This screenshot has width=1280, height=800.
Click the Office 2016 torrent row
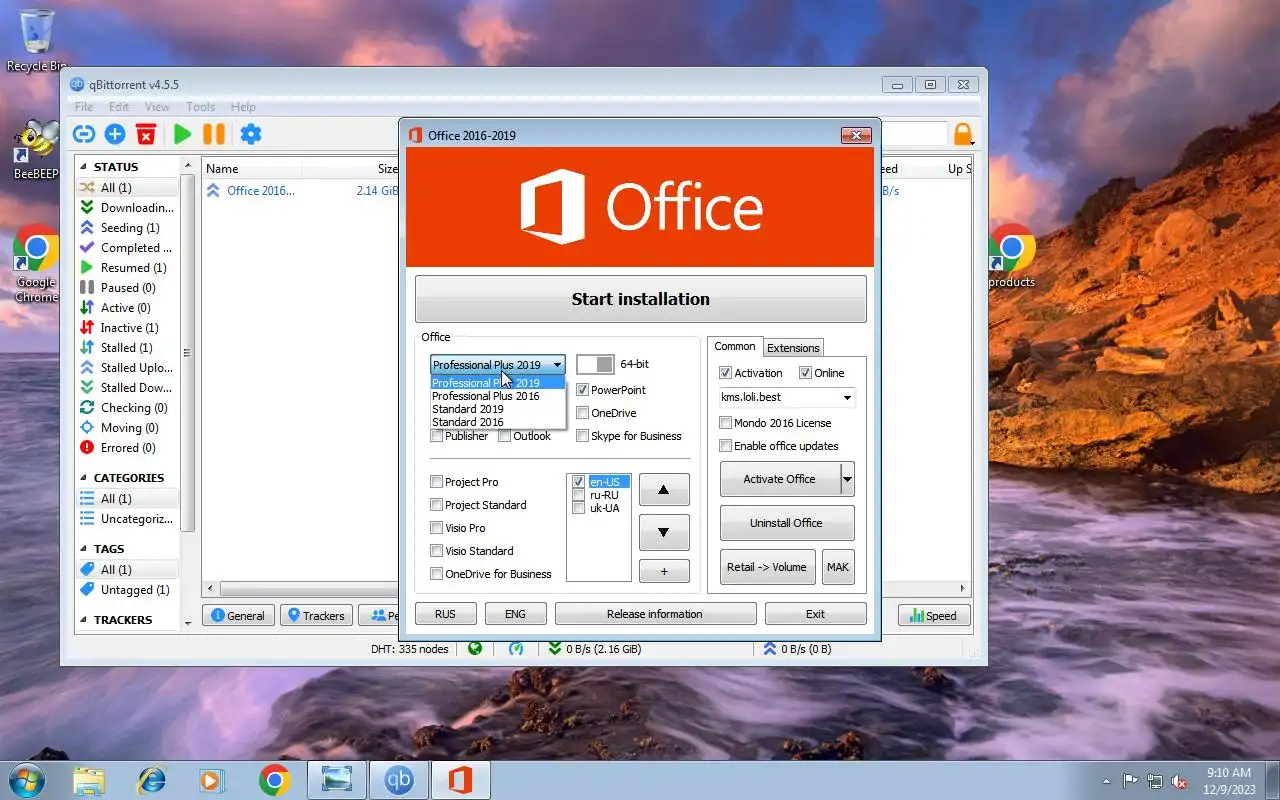[300, 190]
